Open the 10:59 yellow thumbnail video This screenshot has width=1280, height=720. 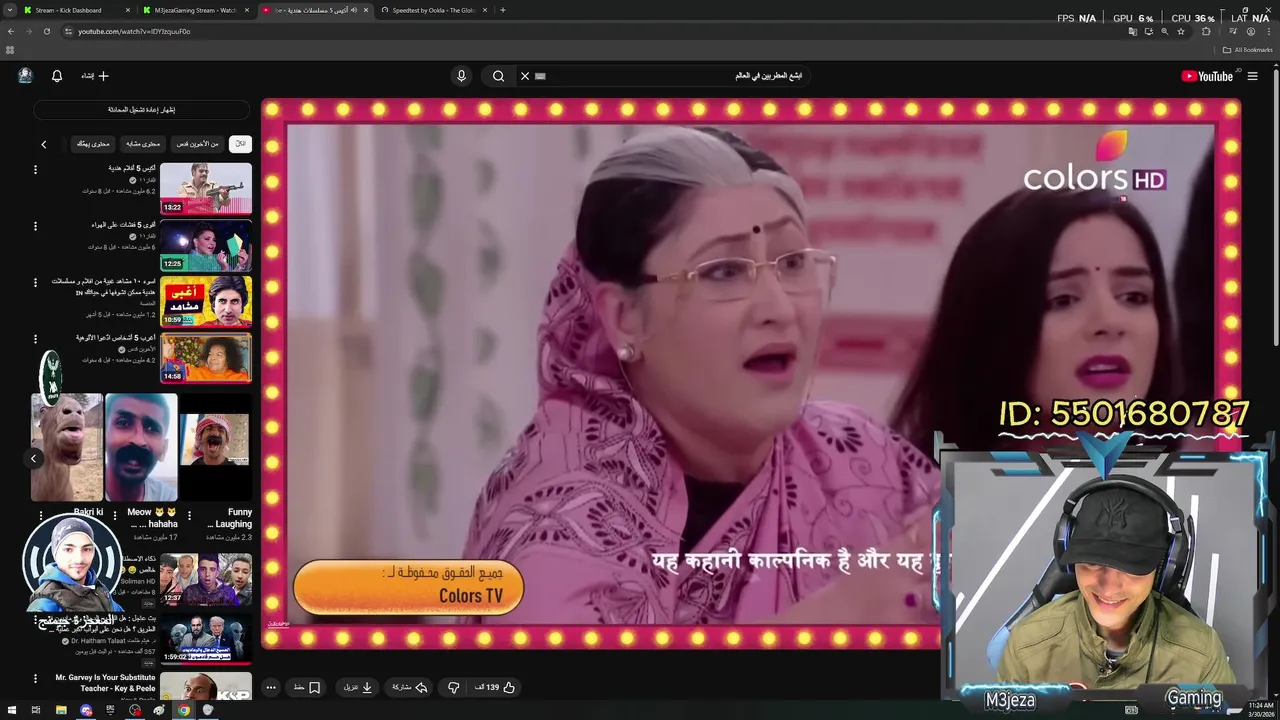click(x=206, y=301)
